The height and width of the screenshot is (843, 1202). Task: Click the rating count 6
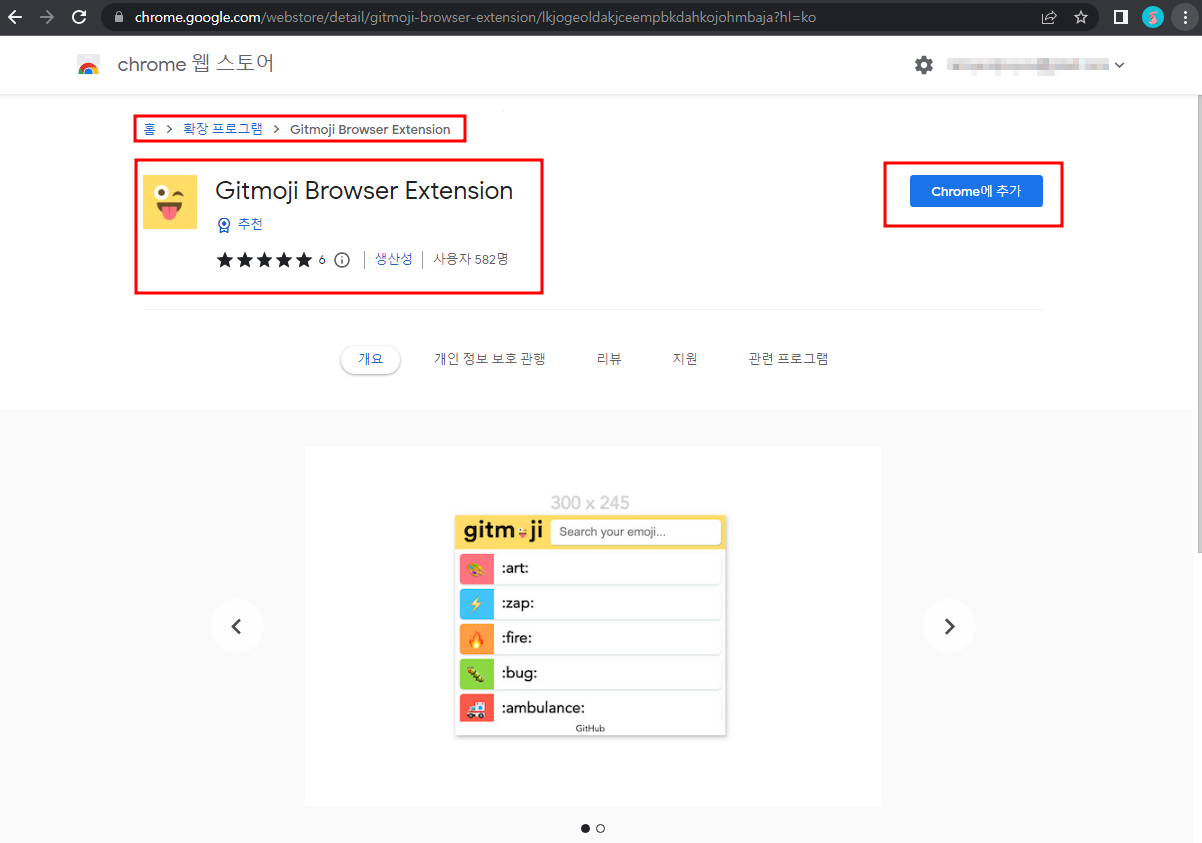point(322,260)
